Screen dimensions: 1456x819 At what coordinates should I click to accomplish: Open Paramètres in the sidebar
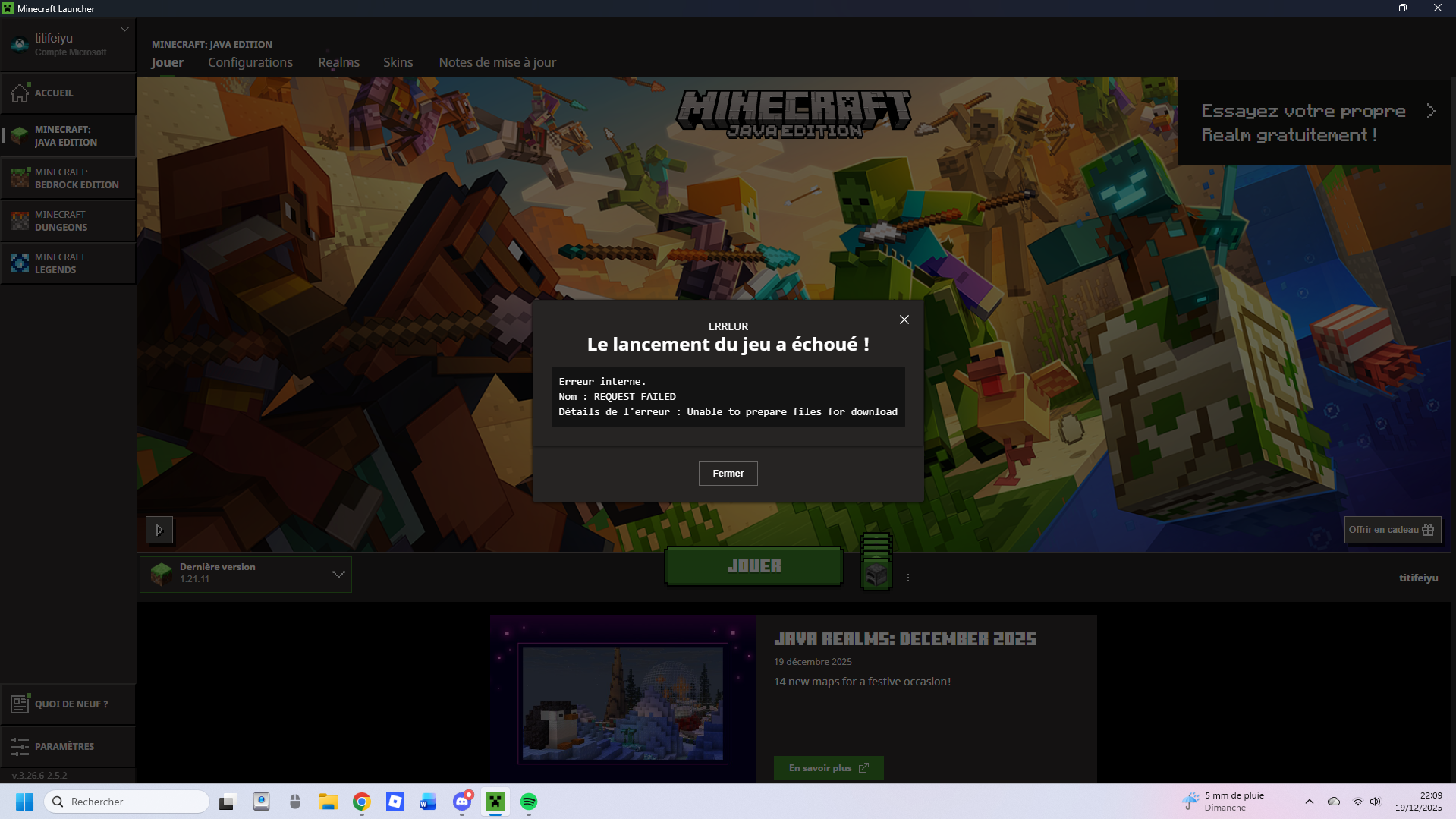pos(68,746)
